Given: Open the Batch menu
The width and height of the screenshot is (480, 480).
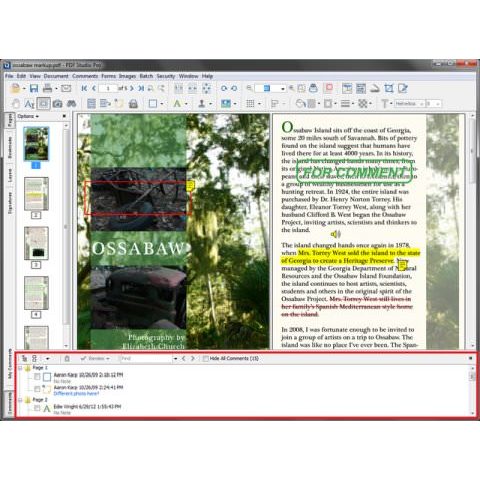Looking at the screenshot, I should click(x=146, y=76).
